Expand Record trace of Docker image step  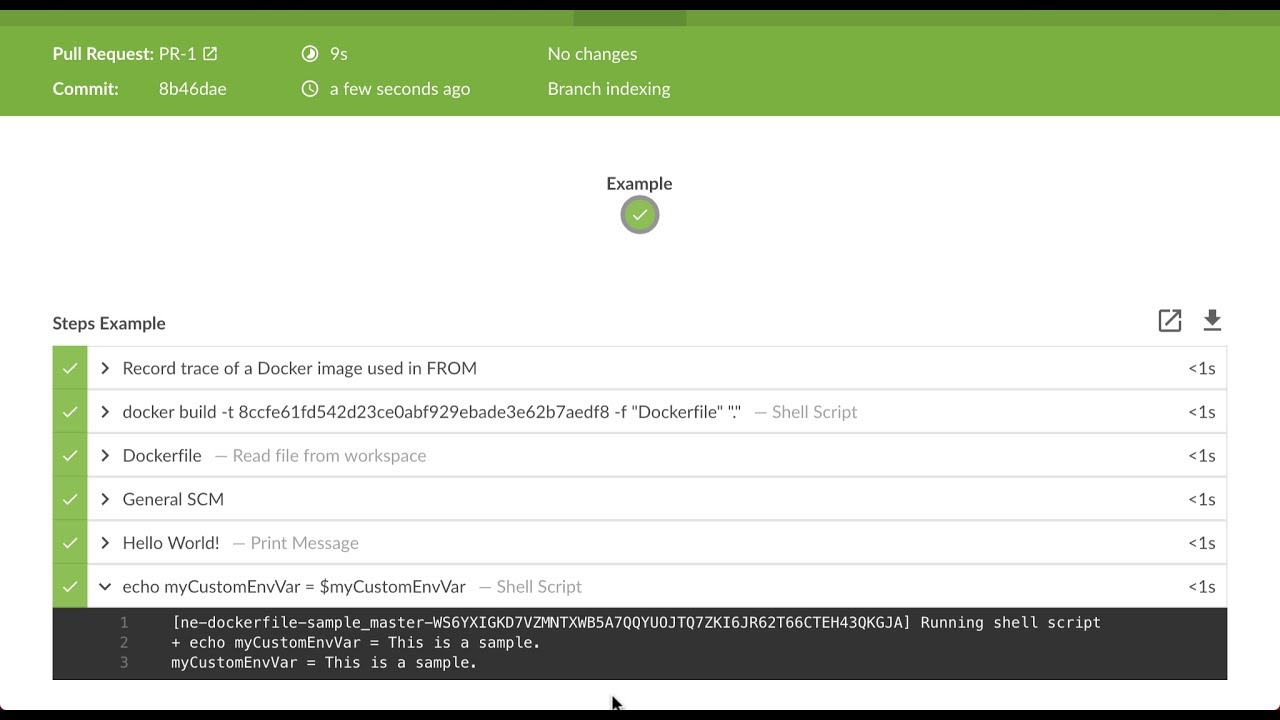click(x=105, y=368)
